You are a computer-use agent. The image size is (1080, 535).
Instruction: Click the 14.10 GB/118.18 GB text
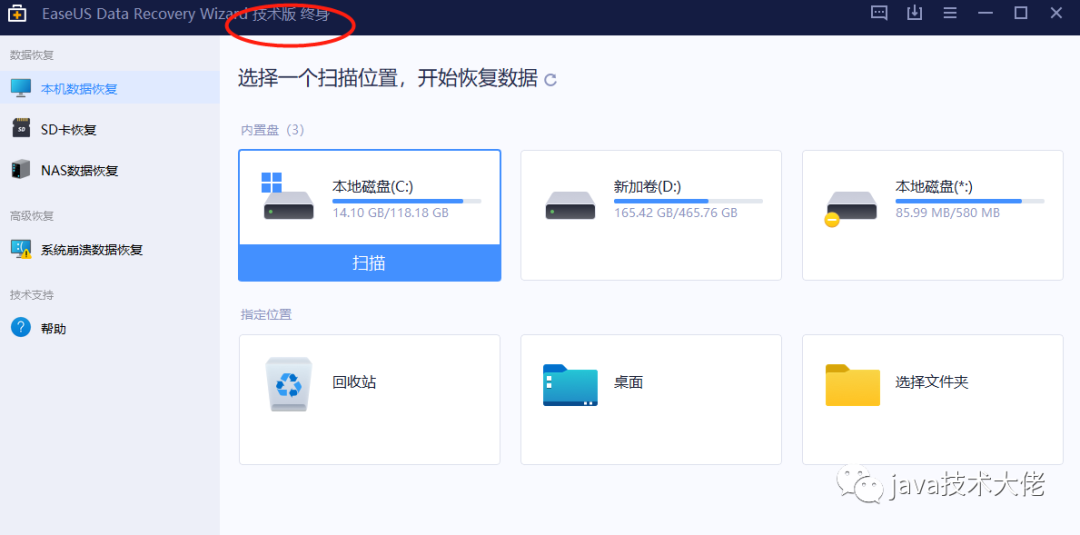[391, 213]
